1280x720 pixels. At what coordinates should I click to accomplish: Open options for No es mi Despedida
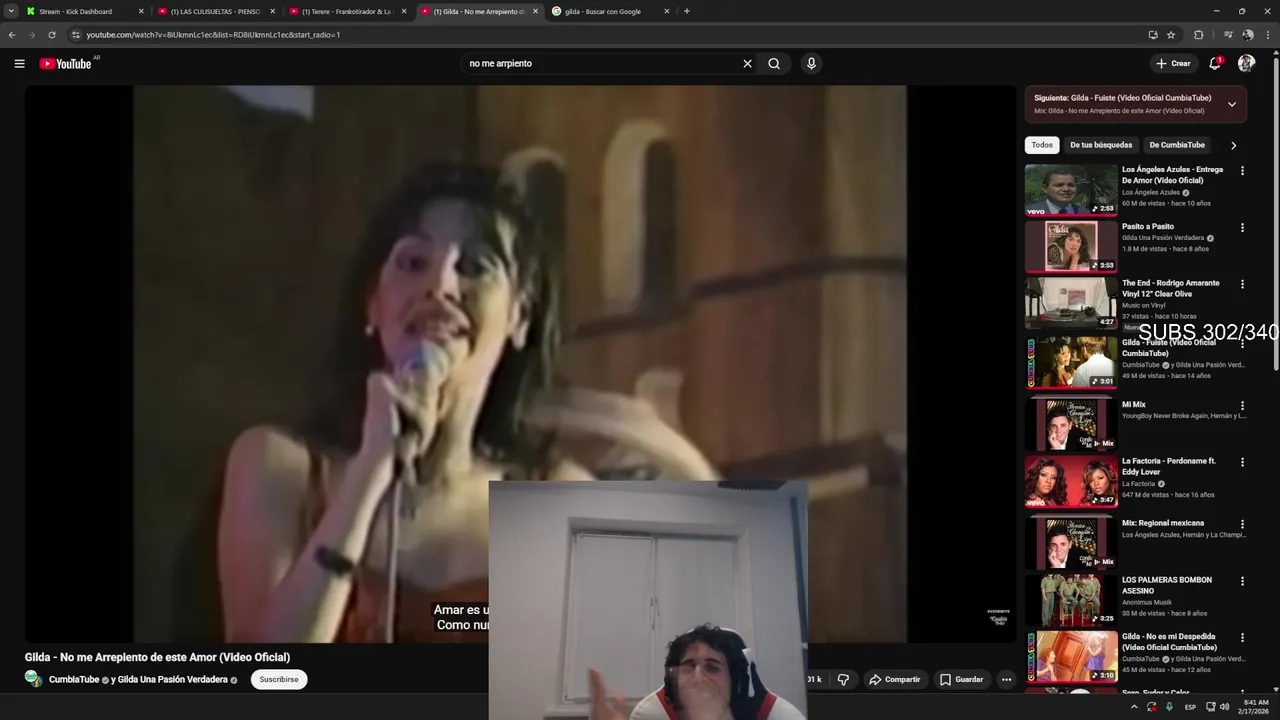(1242, 638)
